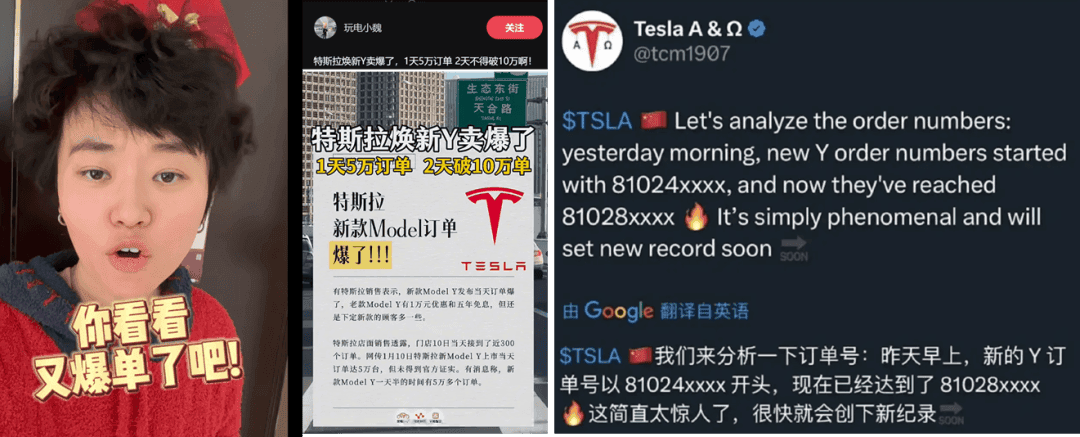Click the SOON arrow emoji ending the English tweet
1080x437 pixels.
click(x=793, y=249)
